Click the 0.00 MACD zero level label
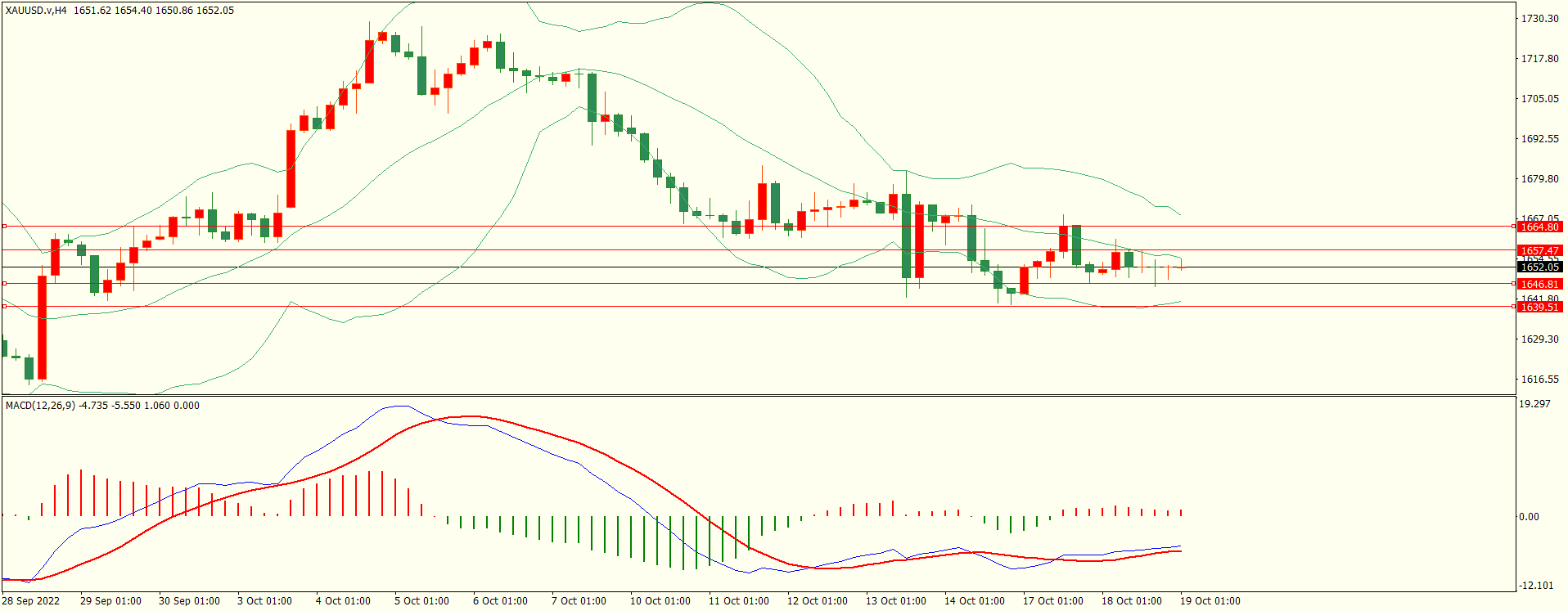The height and width of the screenshot is (611, 1568). [x=1529, y=516]
